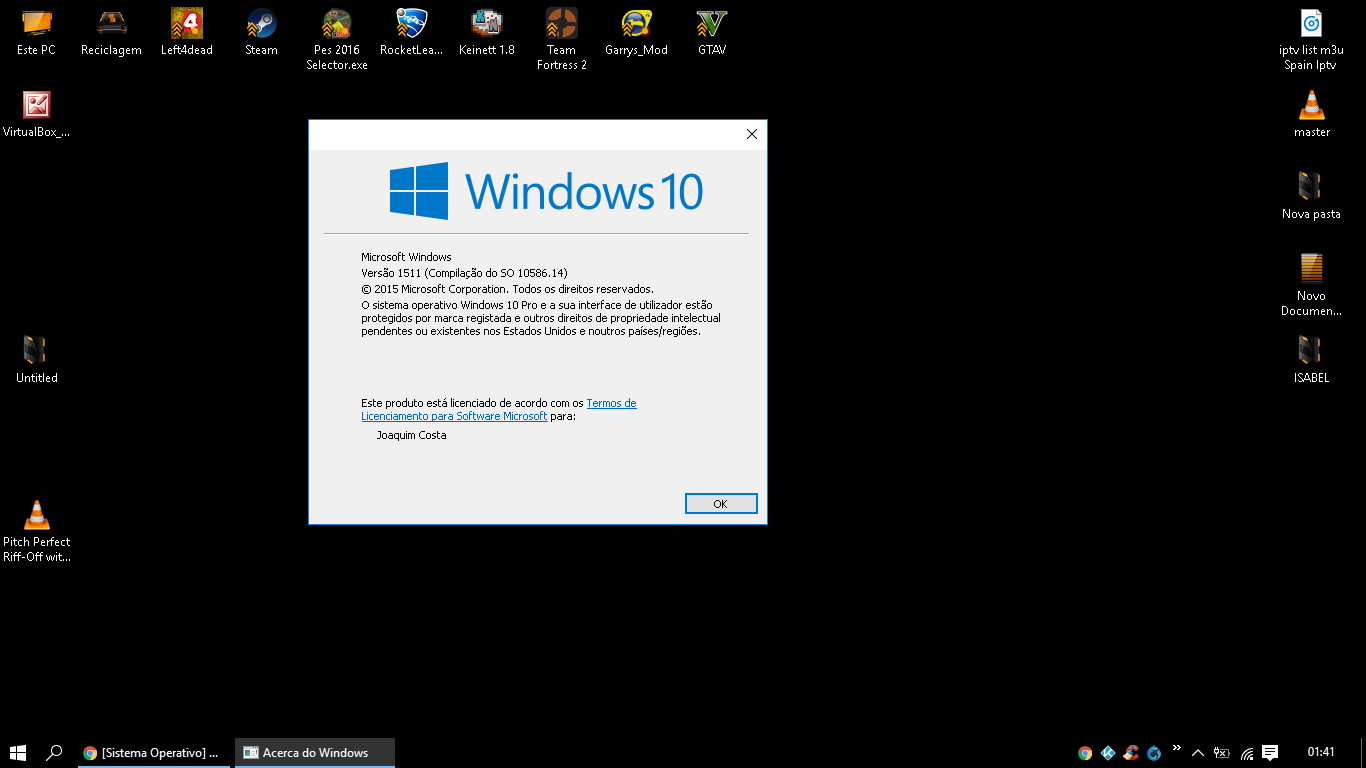
Task: Expand hidden system tray icons arrow
Action: click(x=1198, y=753)
